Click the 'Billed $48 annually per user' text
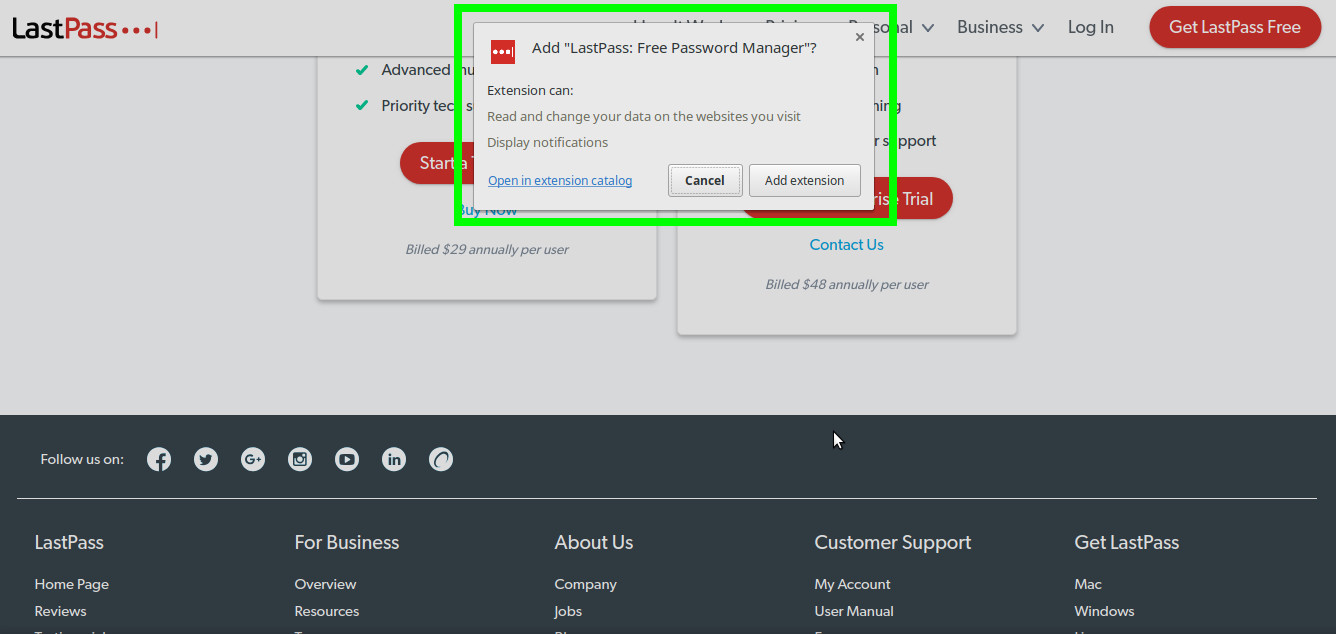The width and height of the screenshot is (1336, 634). (x=847, y=284)
